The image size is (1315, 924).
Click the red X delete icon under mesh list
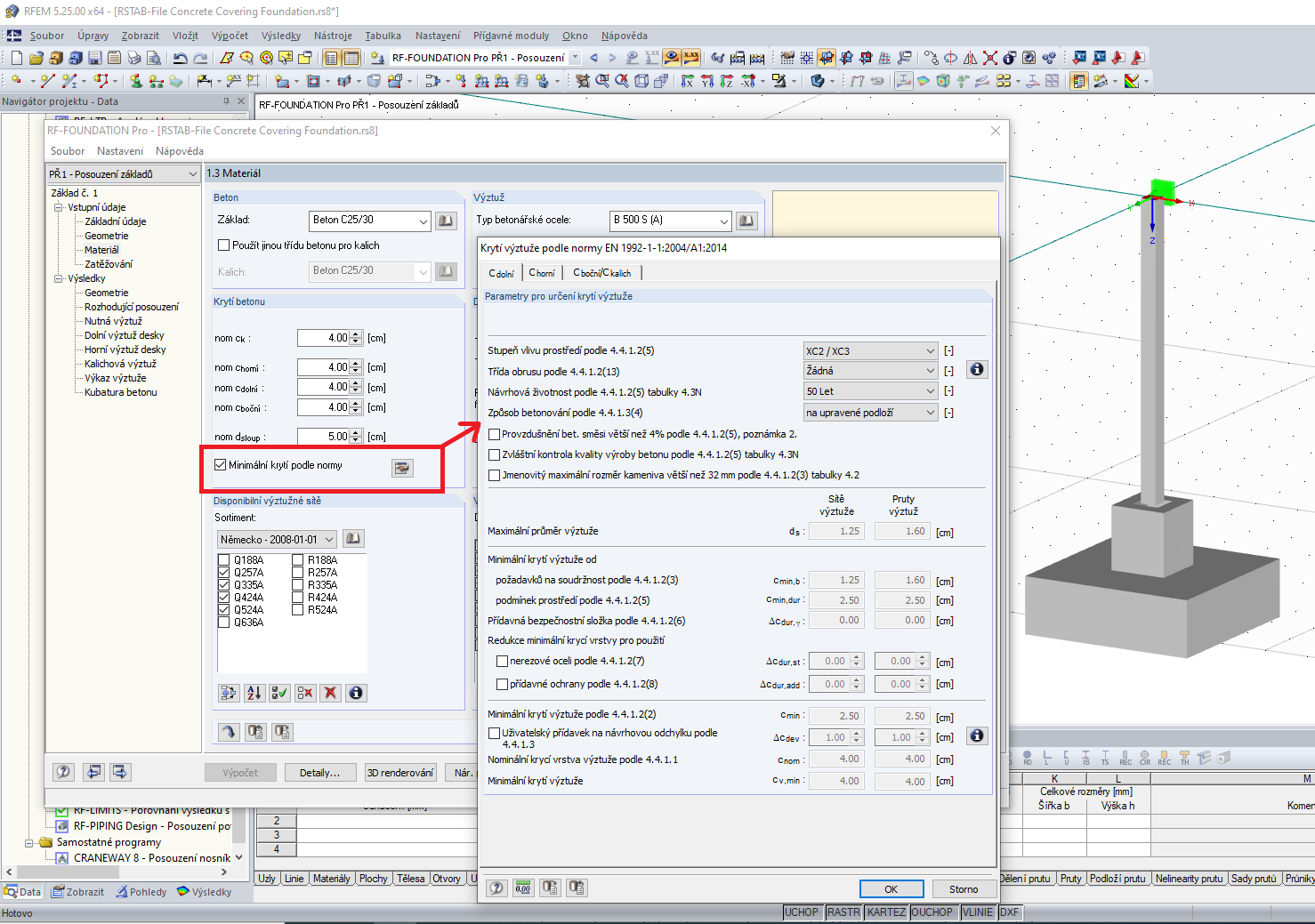click(330, 693)
